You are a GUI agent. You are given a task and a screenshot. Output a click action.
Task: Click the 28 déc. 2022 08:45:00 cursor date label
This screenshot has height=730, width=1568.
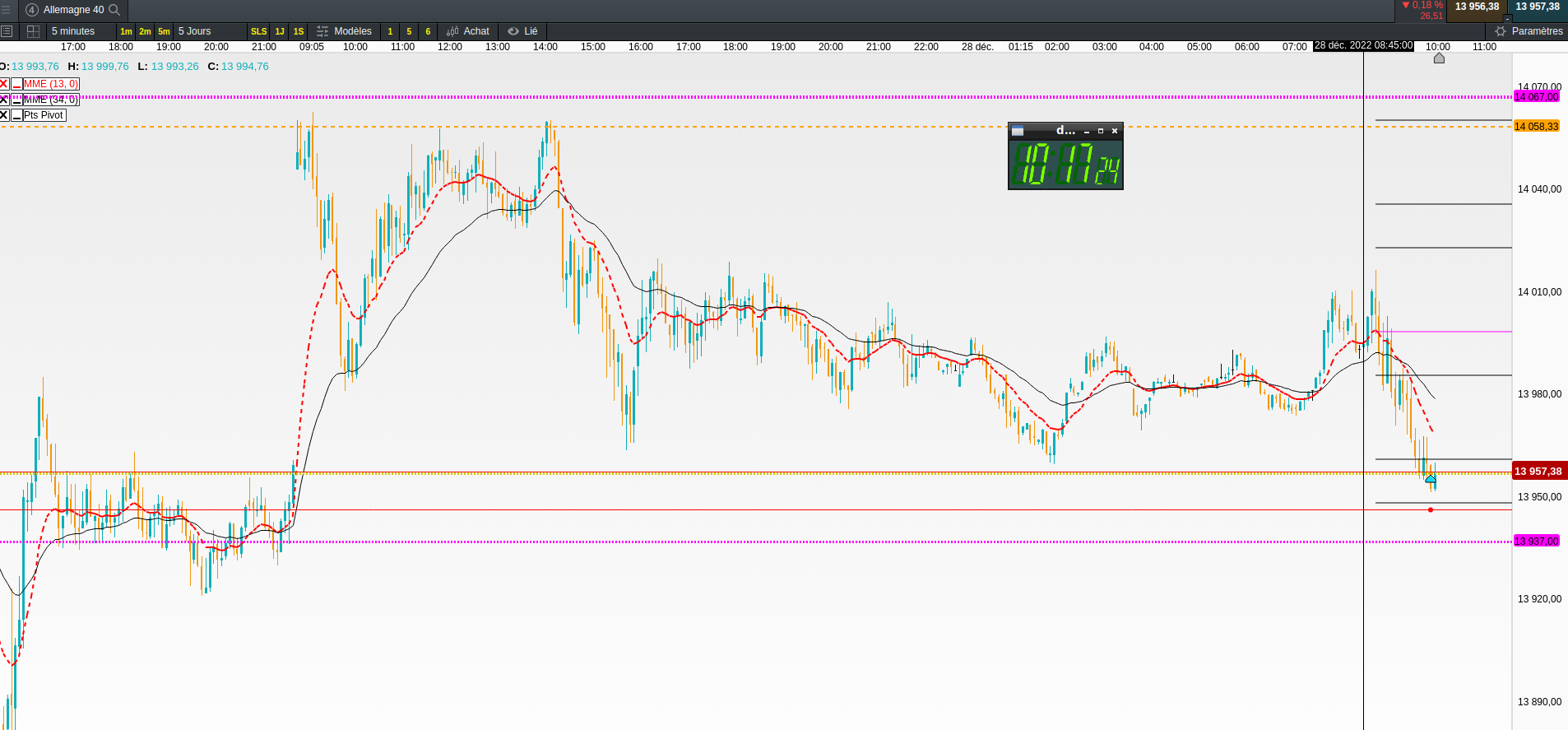[1363, 45]
